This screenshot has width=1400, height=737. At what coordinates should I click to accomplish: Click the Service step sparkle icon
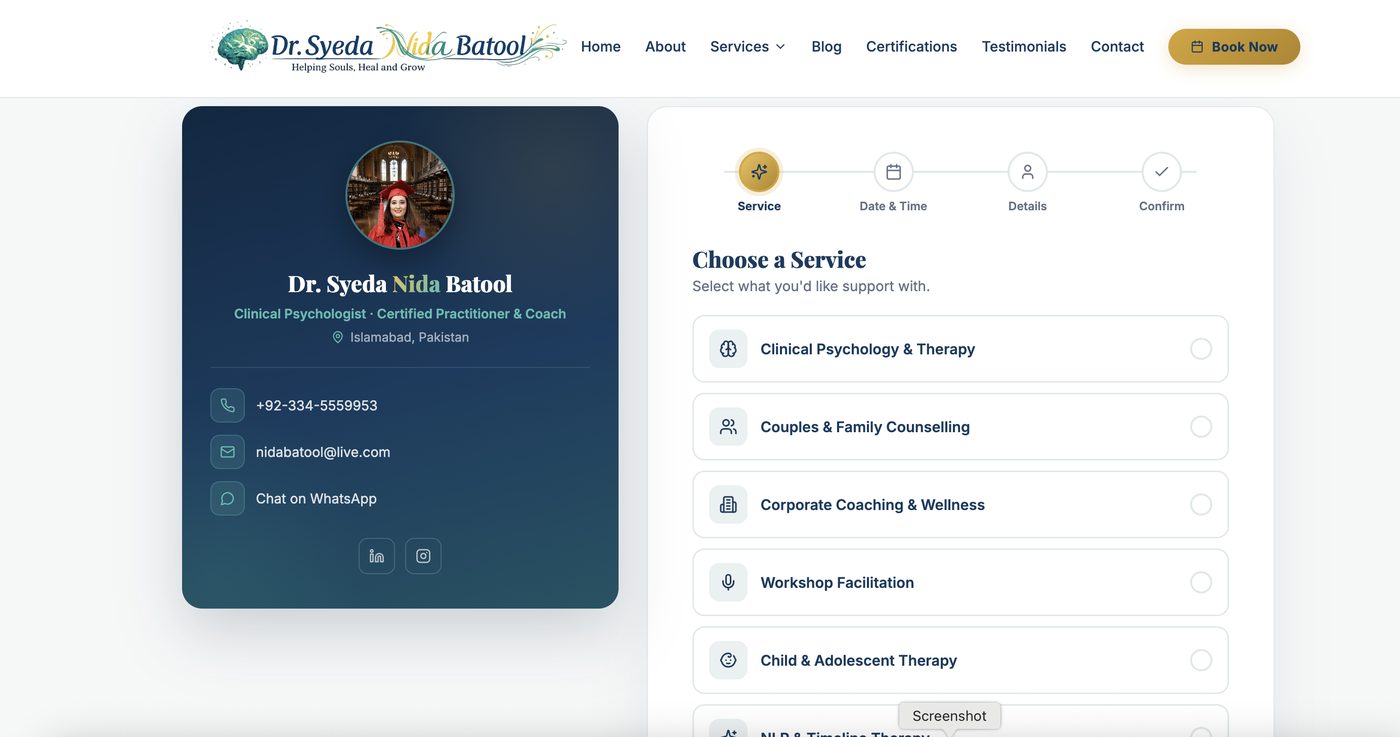pyautogui.click(x=759, y=172)
